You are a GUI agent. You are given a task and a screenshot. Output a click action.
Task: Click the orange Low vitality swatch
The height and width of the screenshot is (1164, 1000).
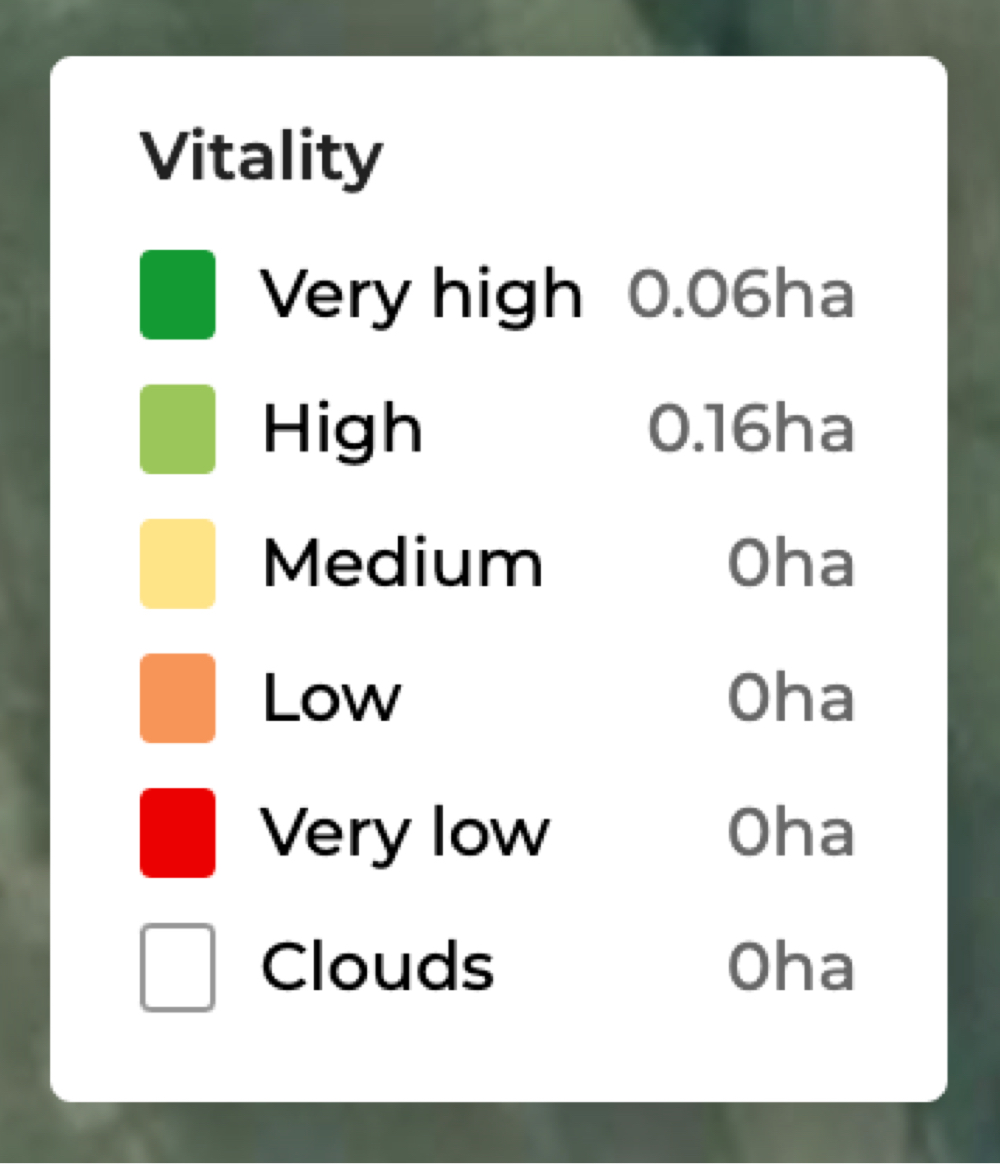[177, 698]
